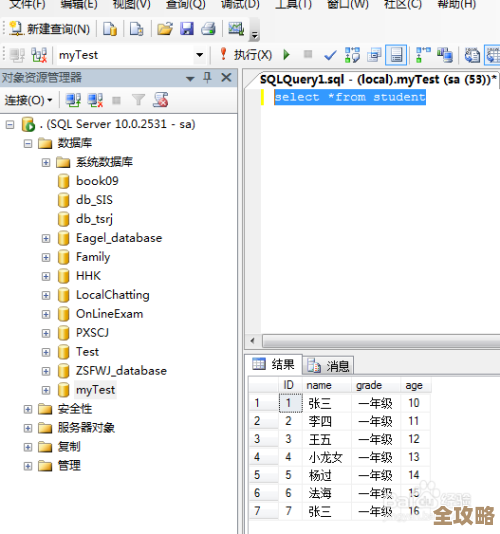
Task: Switch to the 消息 tab
Action: (x=328, y=366)
